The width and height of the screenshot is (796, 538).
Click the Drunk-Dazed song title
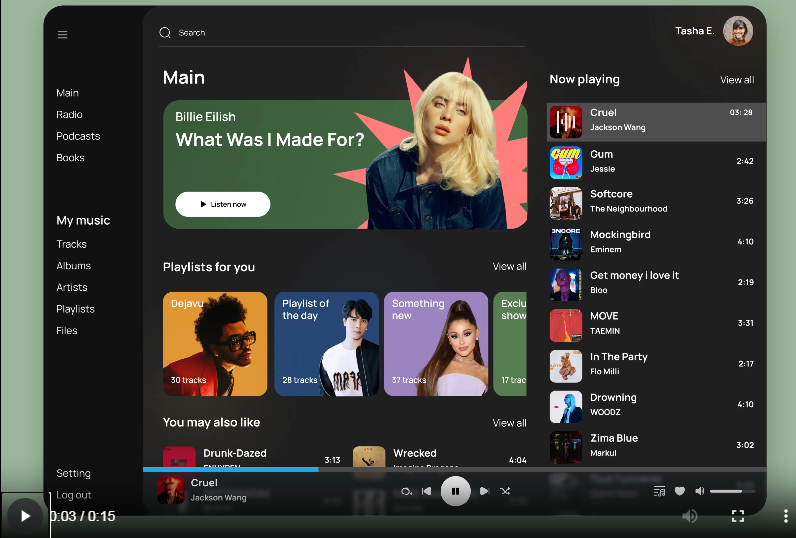(235, 453)
